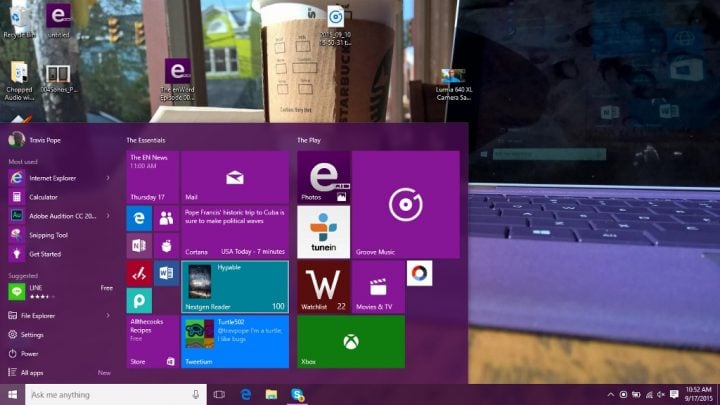Image resolution: width=720 pixels, height=405 pixels.
Task: Open the Mail tile
Action: coord(235,177)
